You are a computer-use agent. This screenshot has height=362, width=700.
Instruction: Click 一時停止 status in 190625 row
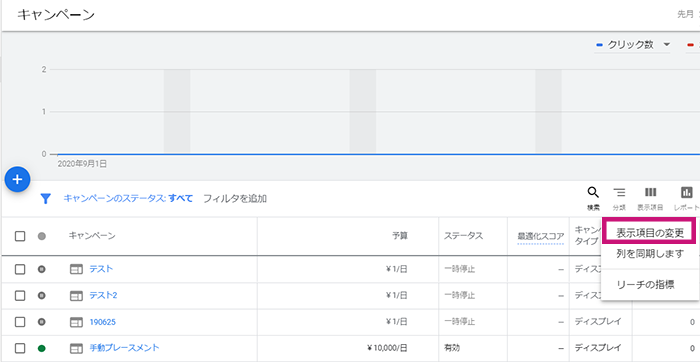coord(459,322)
